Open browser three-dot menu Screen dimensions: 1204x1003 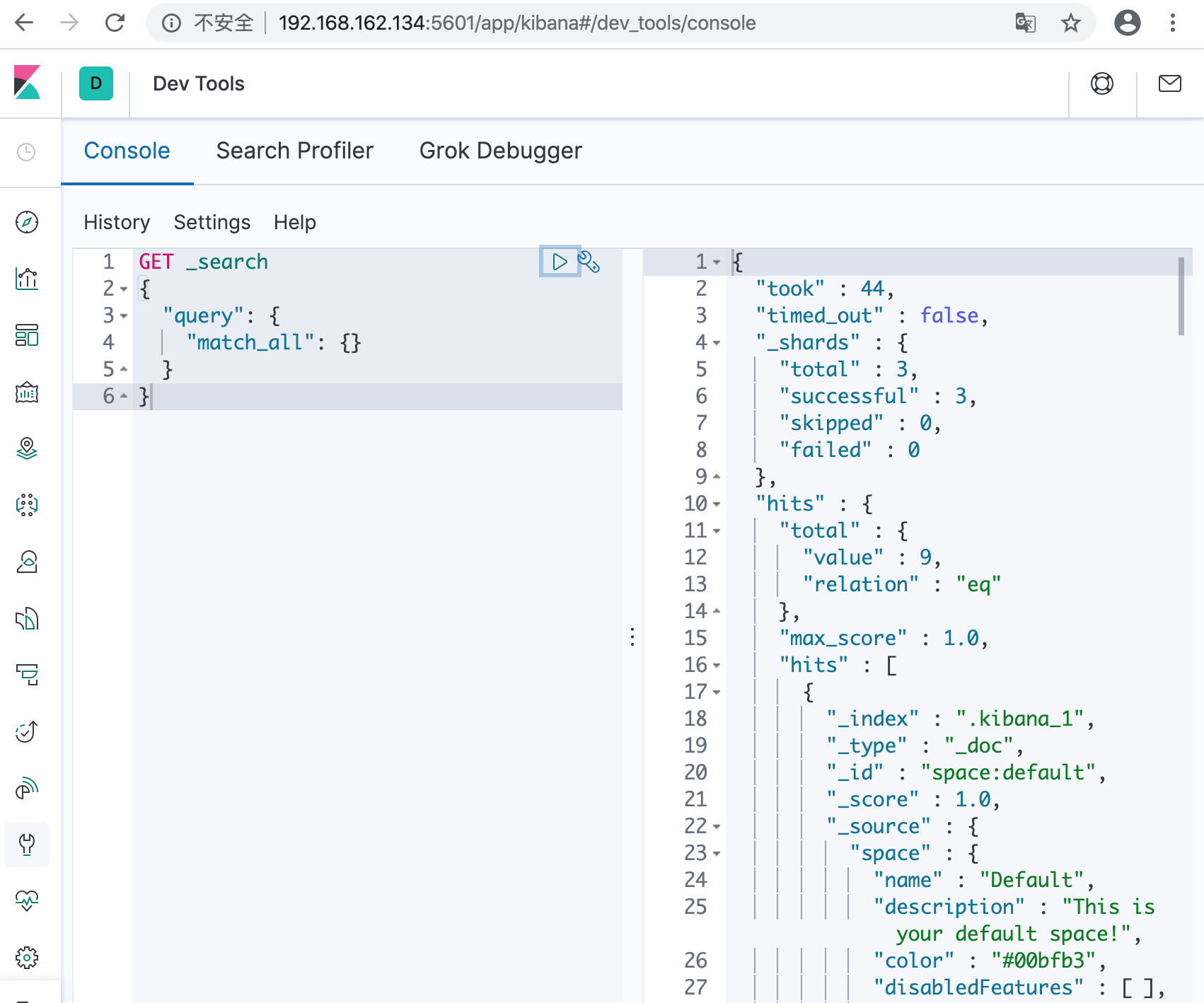pyautogui.click(x=1173, y=23)
